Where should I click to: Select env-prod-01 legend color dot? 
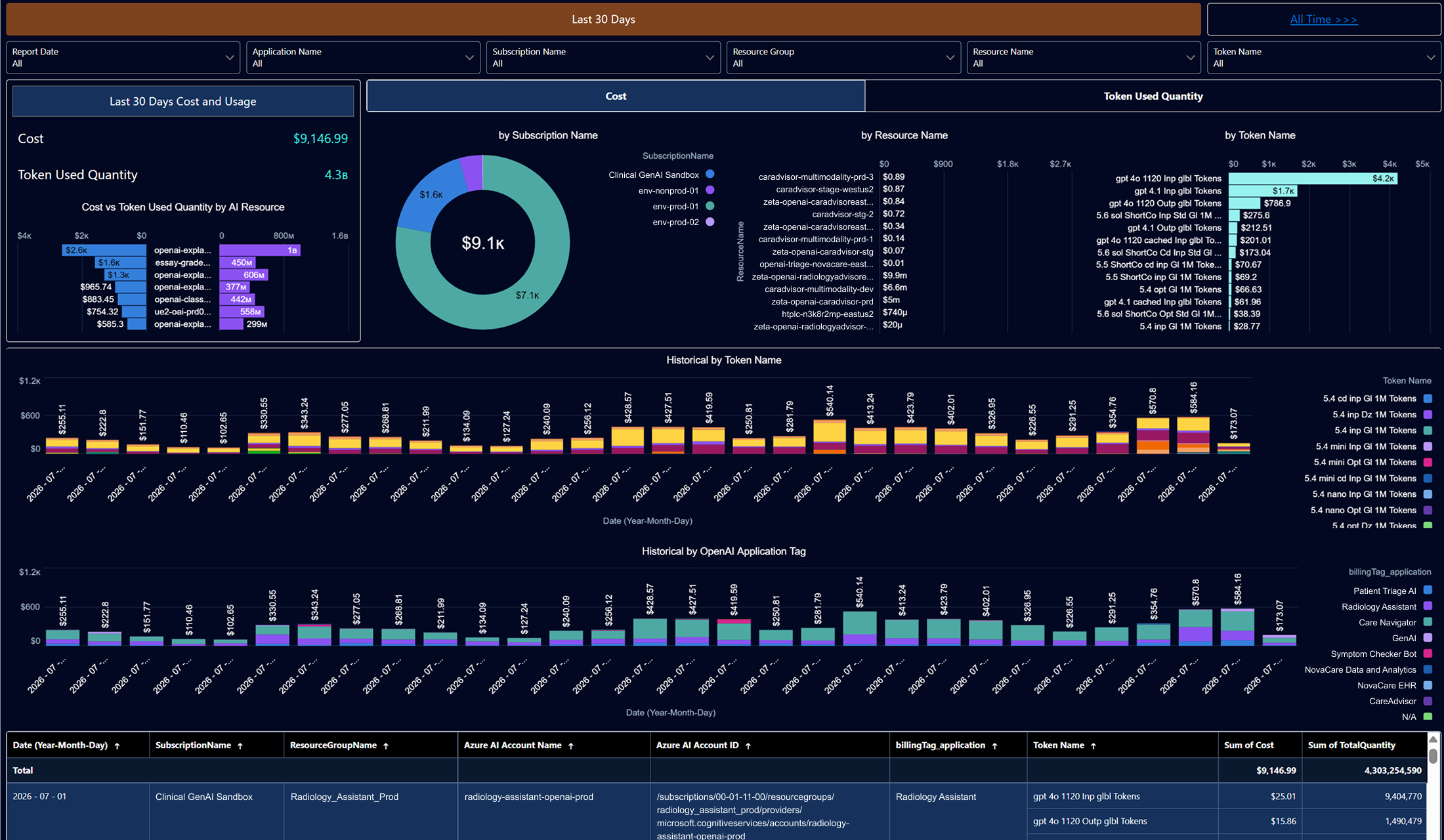(710, 206)
